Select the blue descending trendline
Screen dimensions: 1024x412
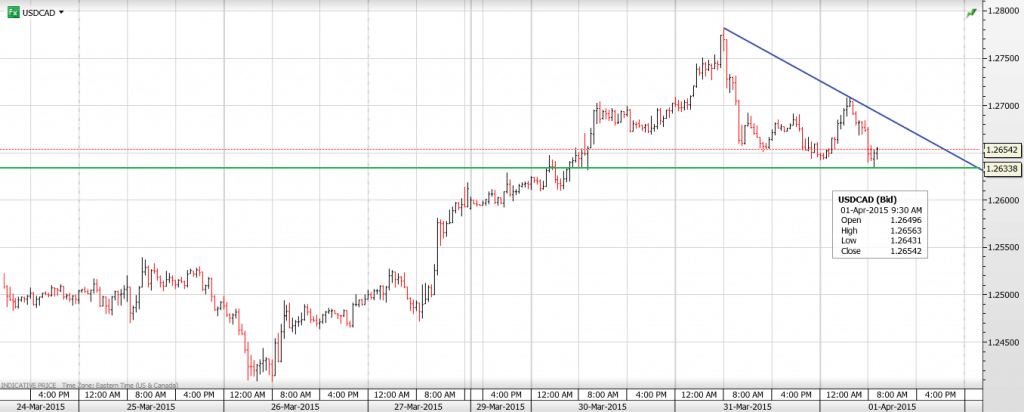point(850,97)
